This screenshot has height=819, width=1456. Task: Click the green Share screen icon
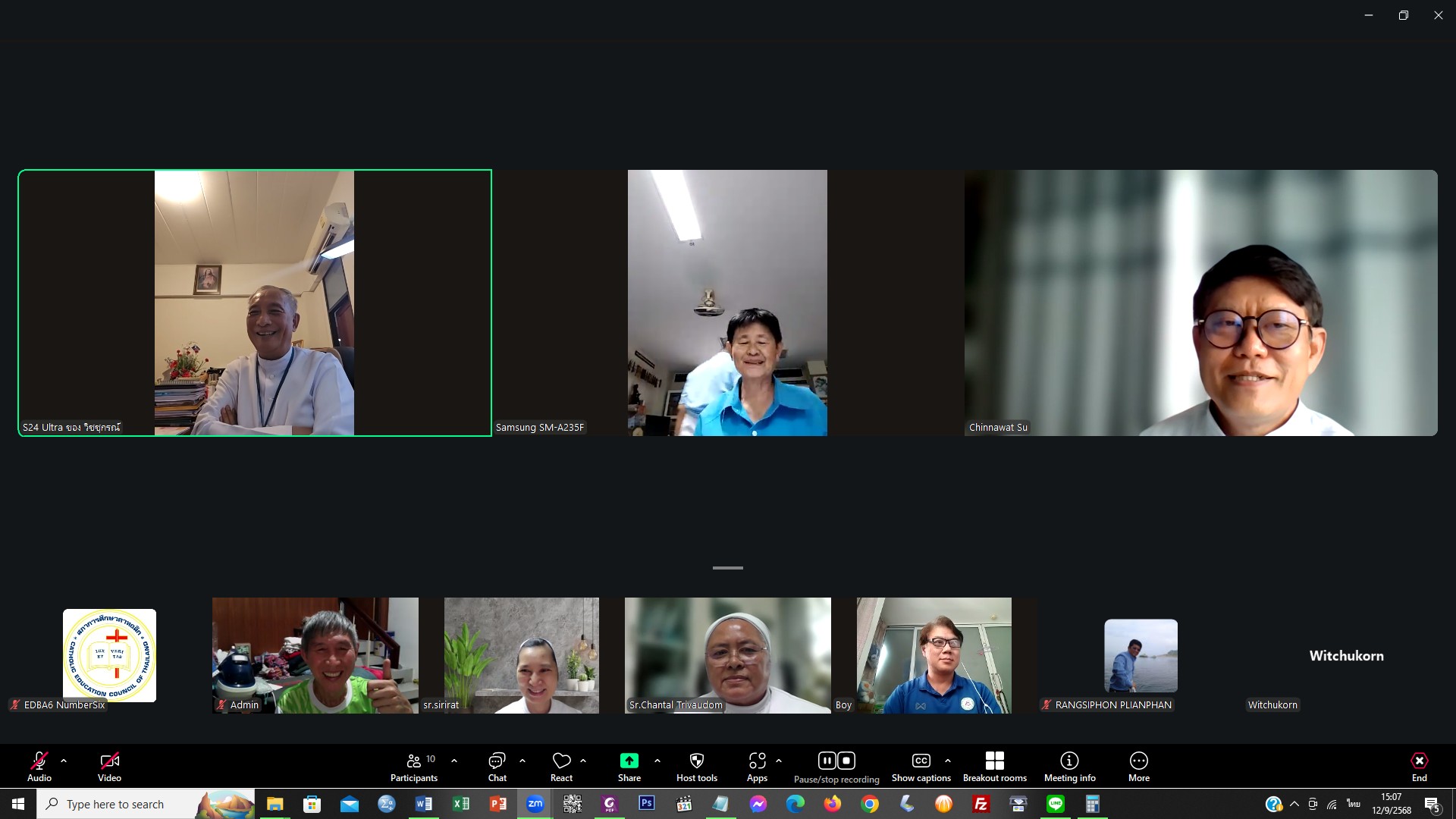(x=629, y=761)
